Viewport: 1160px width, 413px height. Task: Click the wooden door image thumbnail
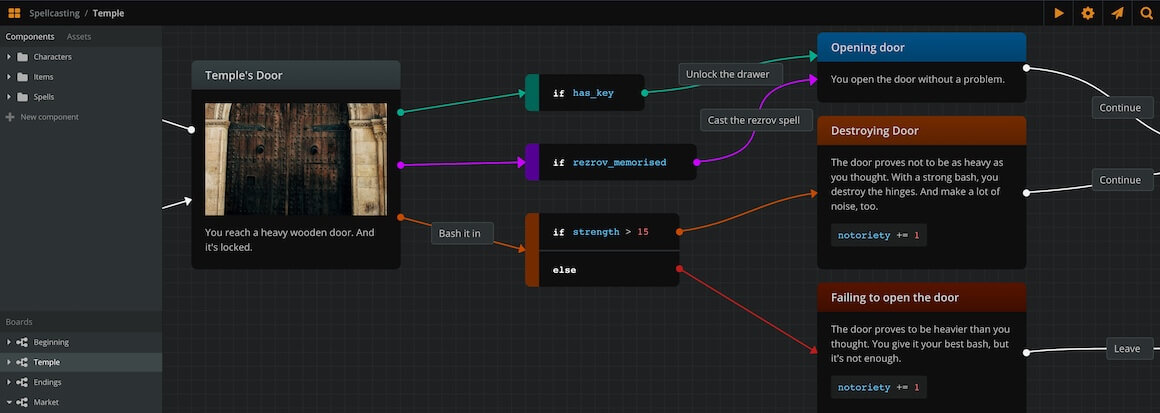tap(295, 159)
